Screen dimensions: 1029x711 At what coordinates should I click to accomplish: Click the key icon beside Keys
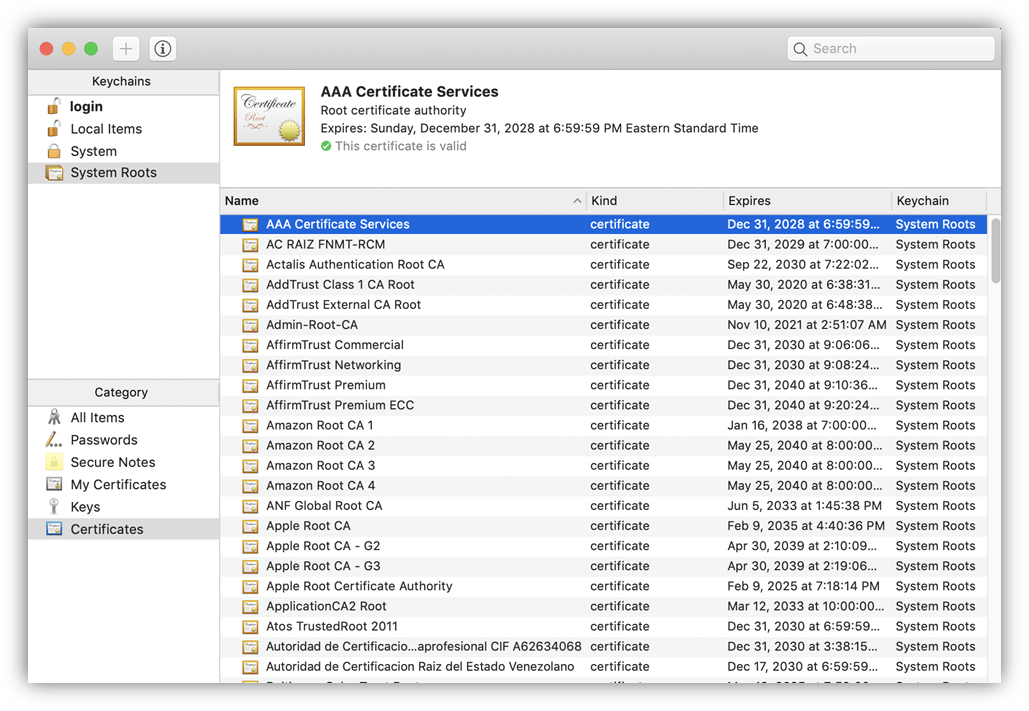pos(54,506)
